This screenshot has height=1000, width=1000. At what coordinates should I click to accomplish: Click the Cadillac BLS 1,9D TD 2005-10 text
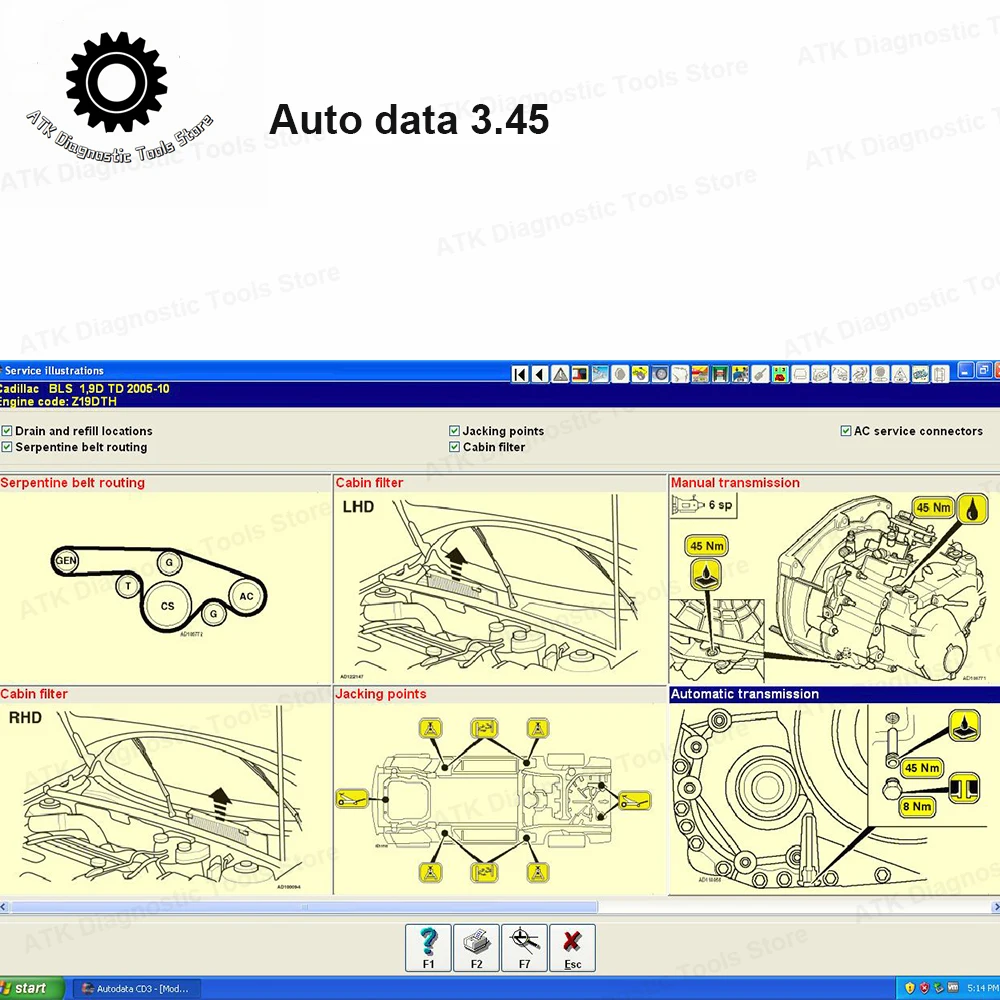point(84,388)
